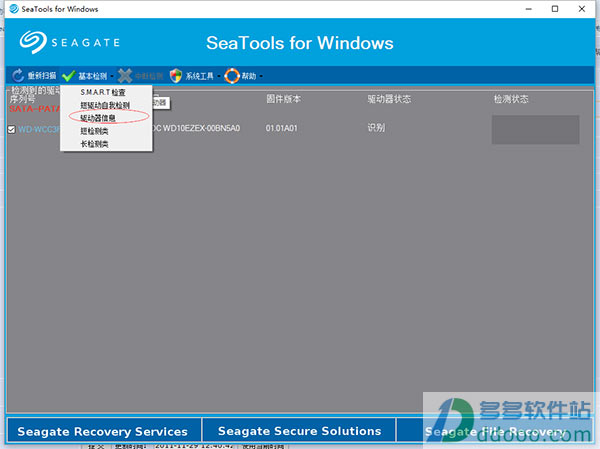Click the lifebuoy help icon
Screen dimensions: 600x449
pyautogui.click(x=232, y=76)
